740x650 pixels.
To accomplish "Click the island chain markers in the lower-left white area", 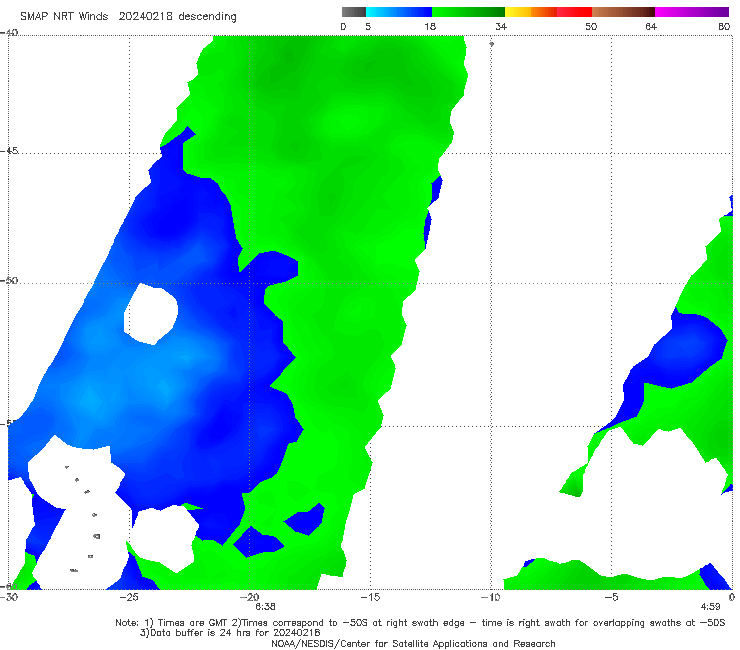I will [x=83, y=518].
